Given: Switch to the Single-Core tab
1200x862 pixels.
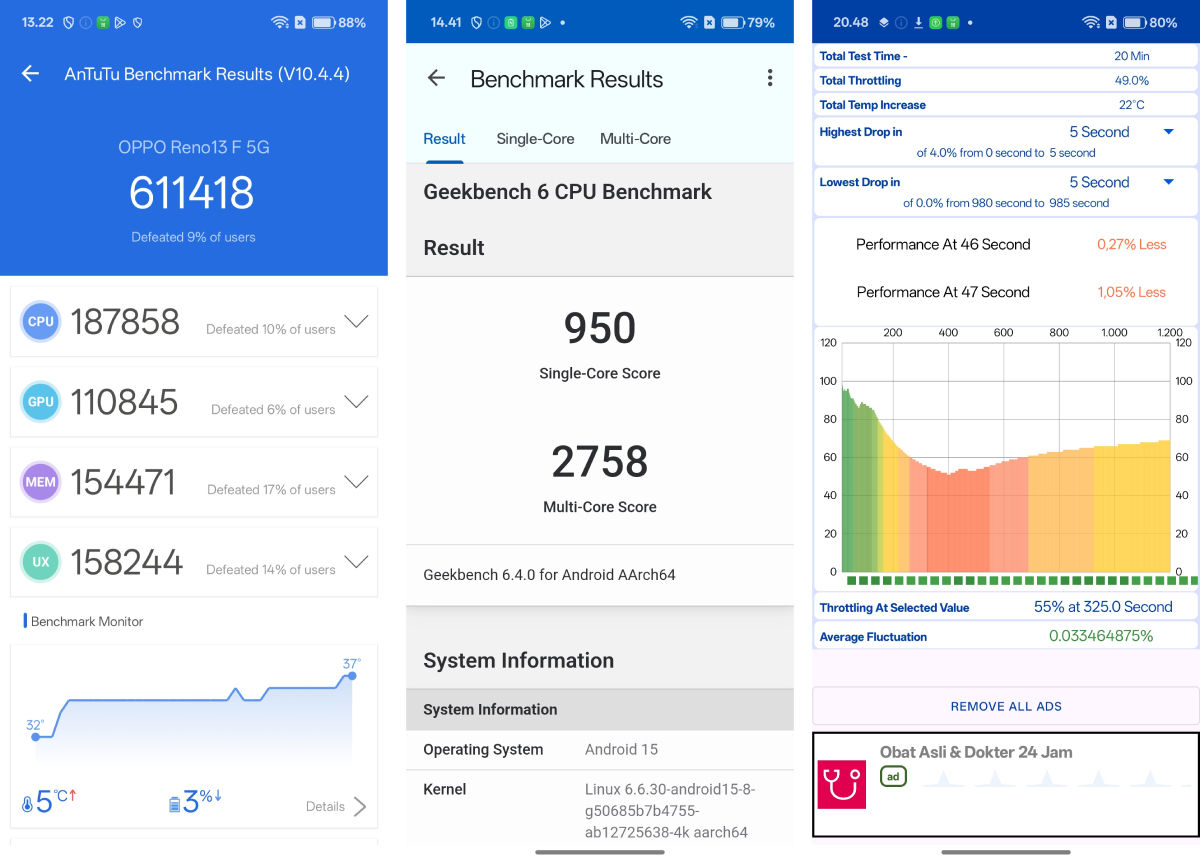Looking at the screenshot, I should click(535, 139).
